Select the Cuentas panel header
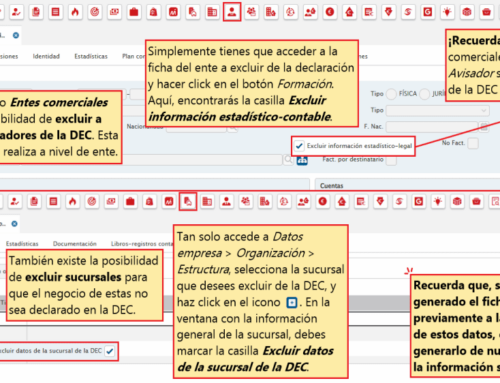The height and width of the screenshot is (383, 500). 332,185
